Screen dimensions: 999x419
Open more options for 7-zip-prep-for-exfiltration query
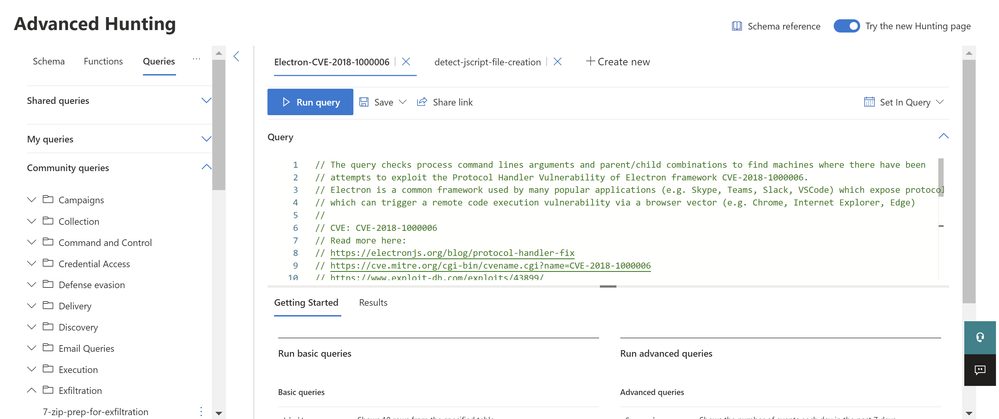pyautogui.click(x=201, y=411)
